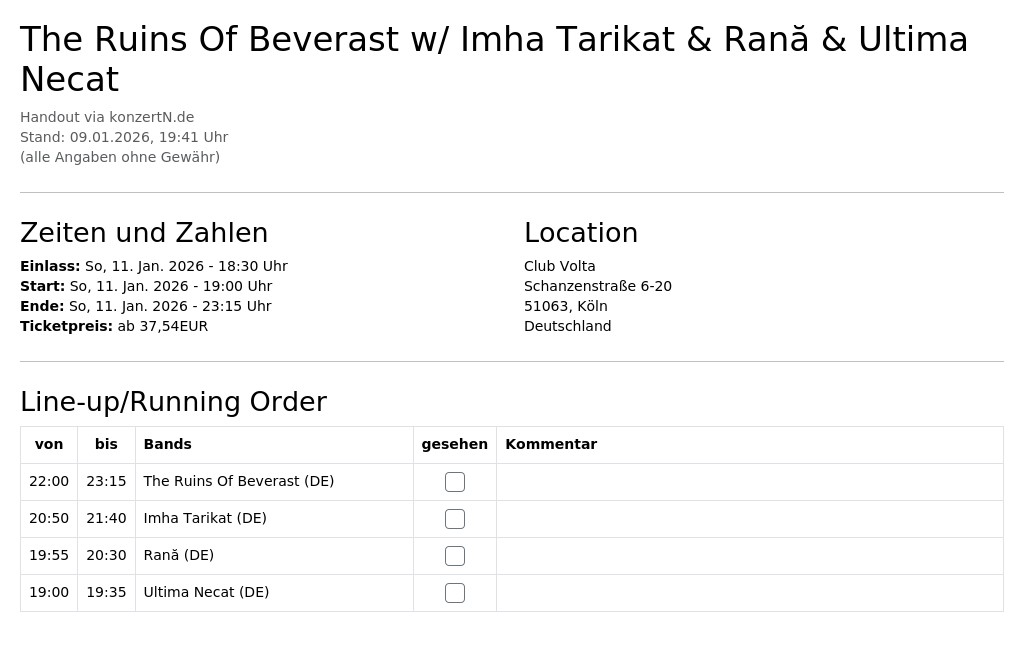Select the band name Imha Tarikat (DE)
The image size is (1024, 648).
tap(205, 518)
